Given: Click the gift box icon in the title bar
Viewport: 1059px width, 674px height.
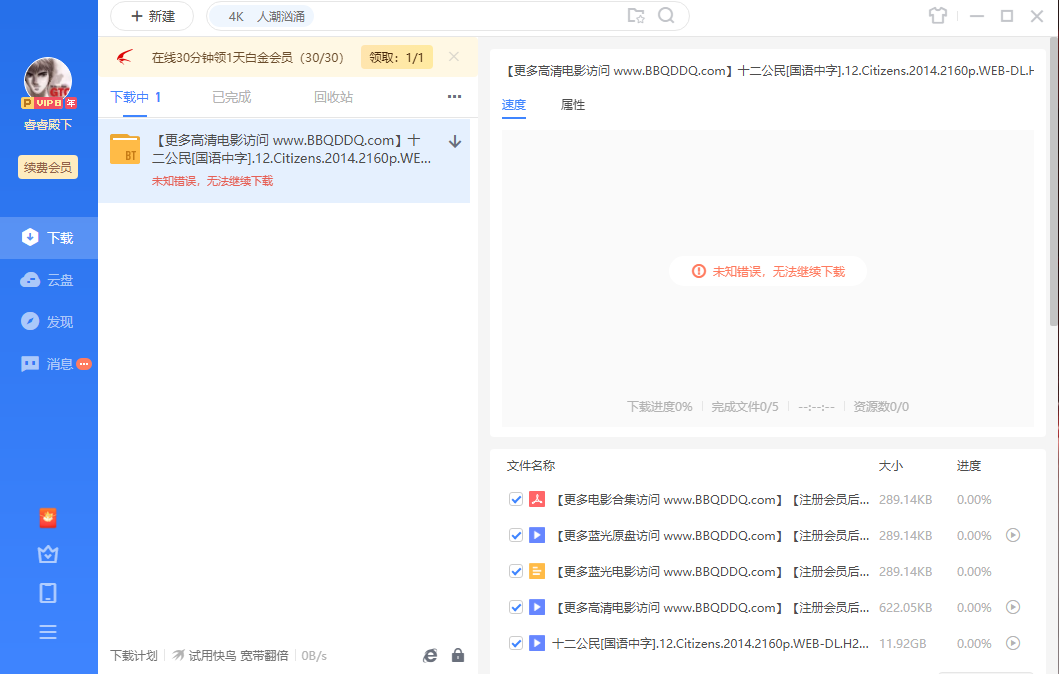Looking at the screenshot, I should point(937,16).
